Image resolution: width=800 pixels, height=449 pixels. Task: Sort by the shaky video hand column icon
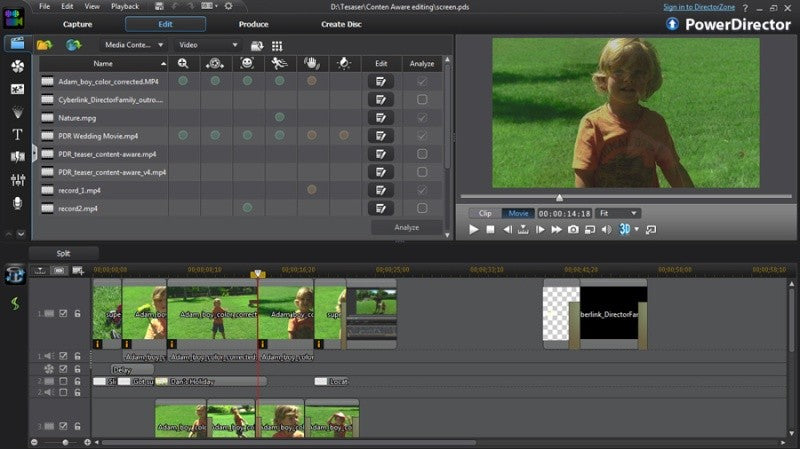pyautogui.click(x=312, y=63)
